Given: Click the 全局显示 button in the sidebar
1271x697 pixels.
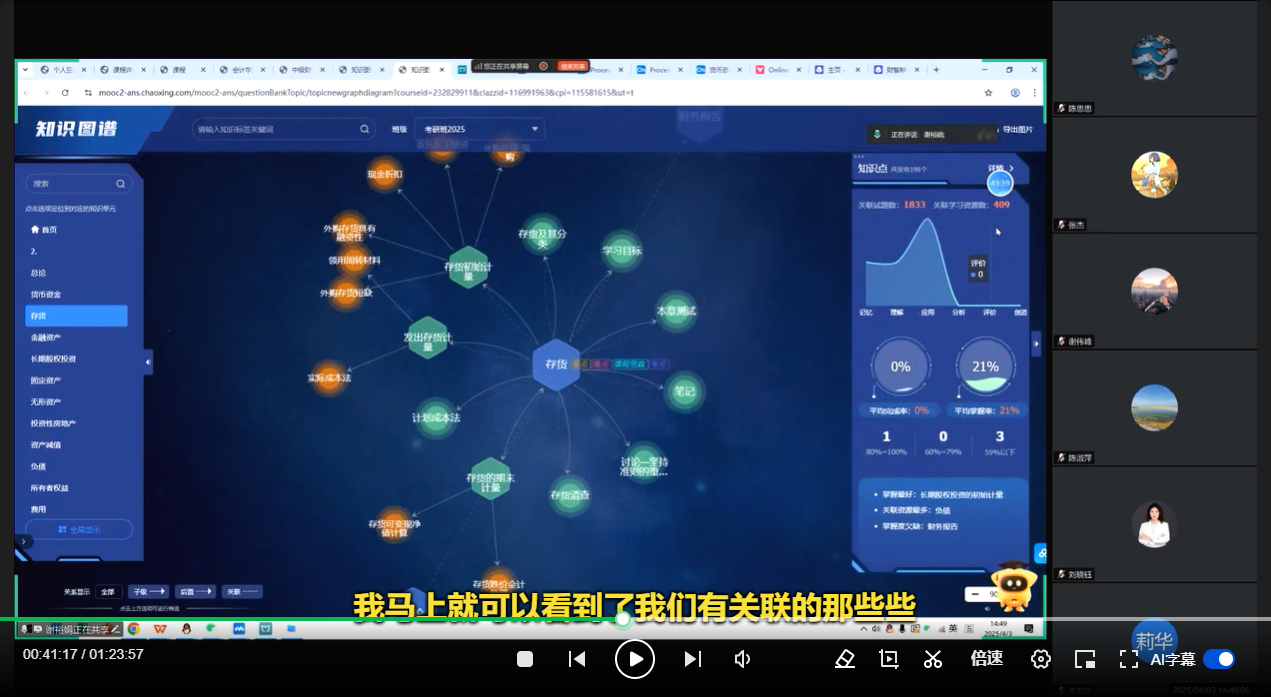Looking at the screenshot, I should pos(78,528).
